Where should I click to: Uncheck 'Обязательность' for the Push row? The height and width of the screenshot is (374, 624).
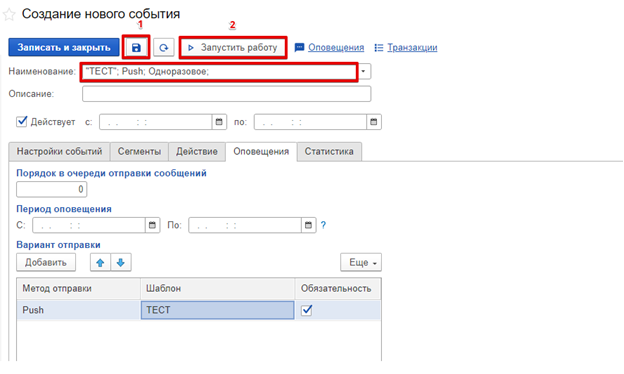point(306,310)
